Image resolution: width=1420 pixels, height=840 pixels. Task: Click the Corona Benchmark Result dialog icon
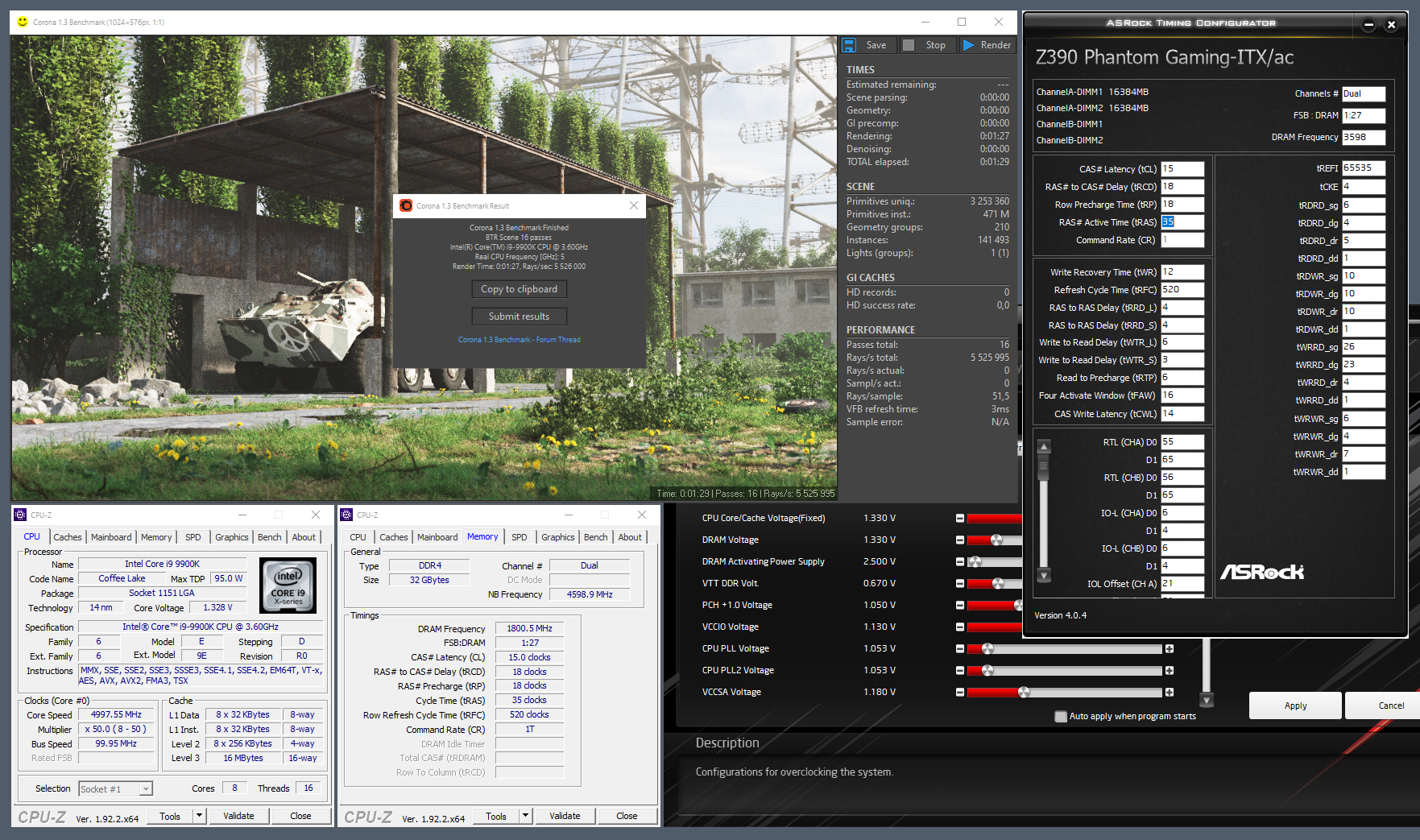click(x=406, y=205)
